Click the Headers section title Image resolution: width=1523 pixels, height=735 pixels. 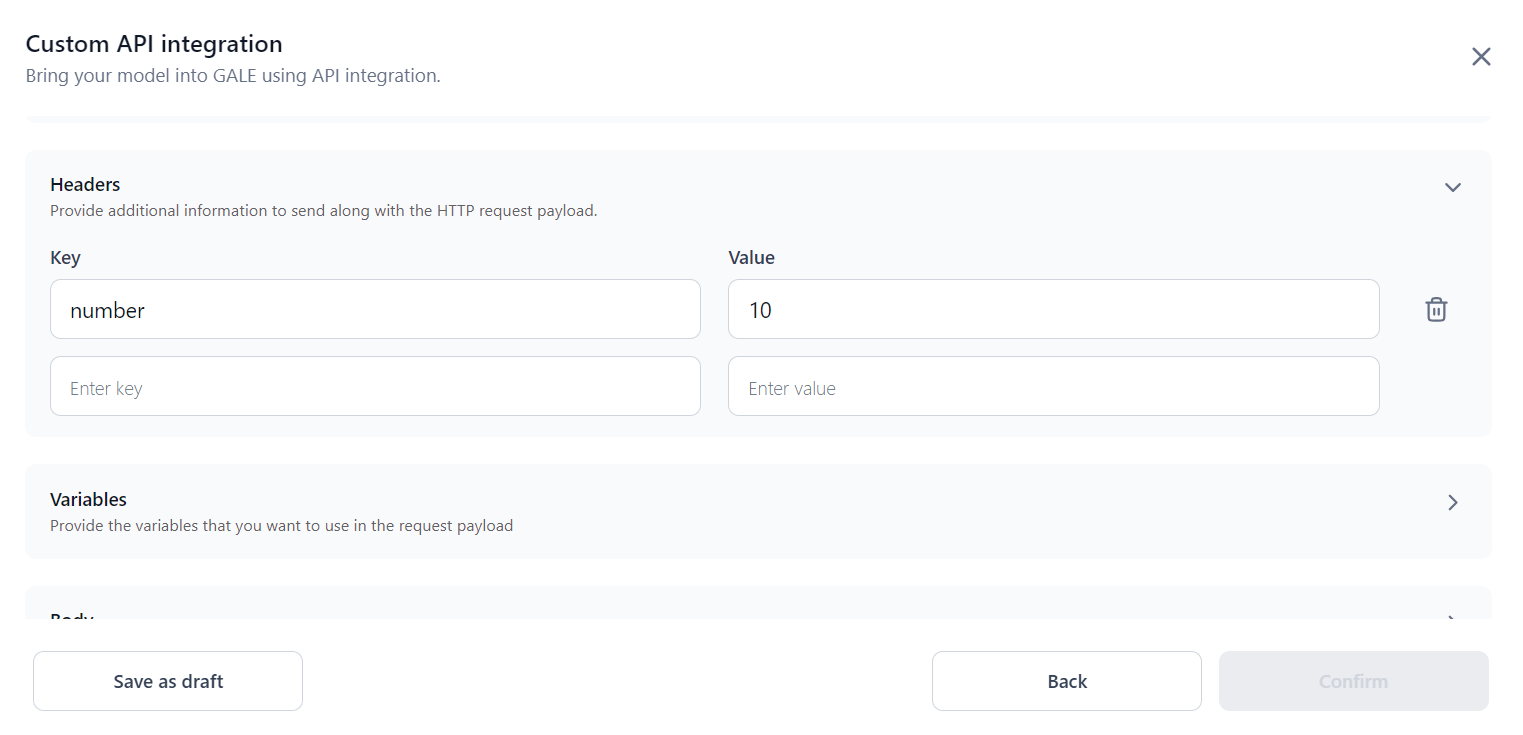click(x=85, y=185)
